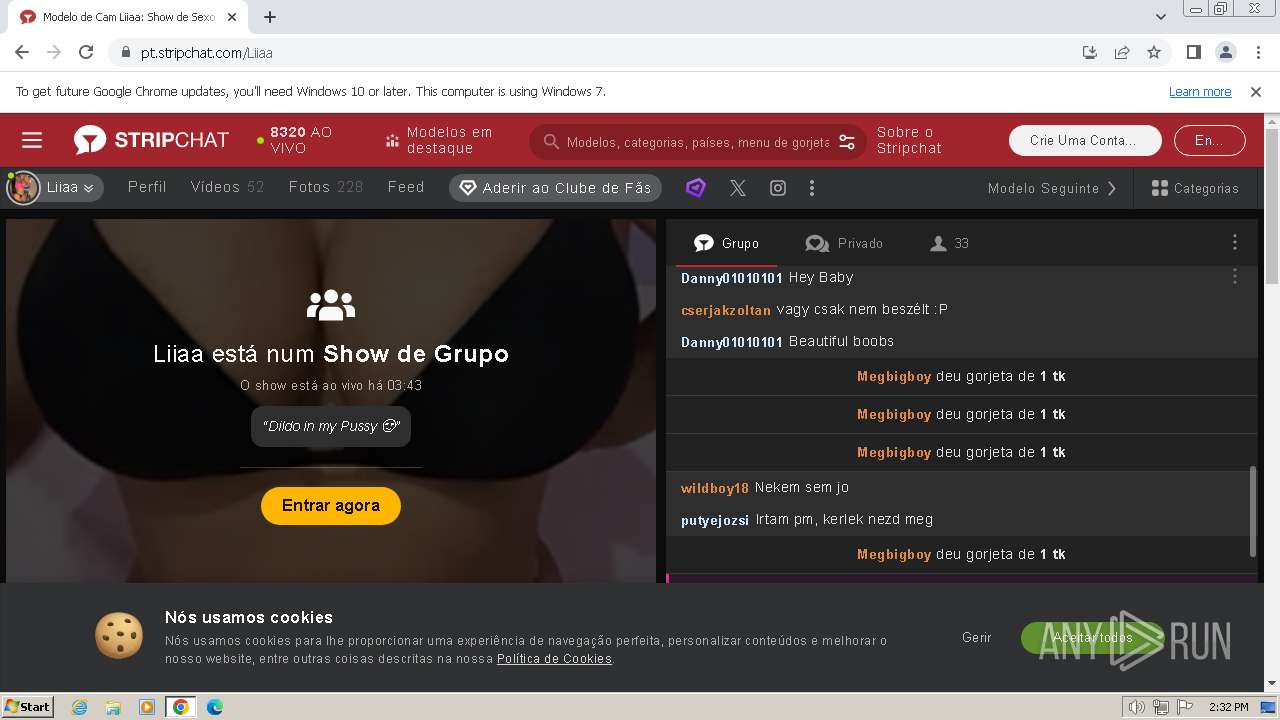The height and width of the screenshot is (720, 1280).
Task: Bookmark this page with star icon
Action: pos(1154,53)
